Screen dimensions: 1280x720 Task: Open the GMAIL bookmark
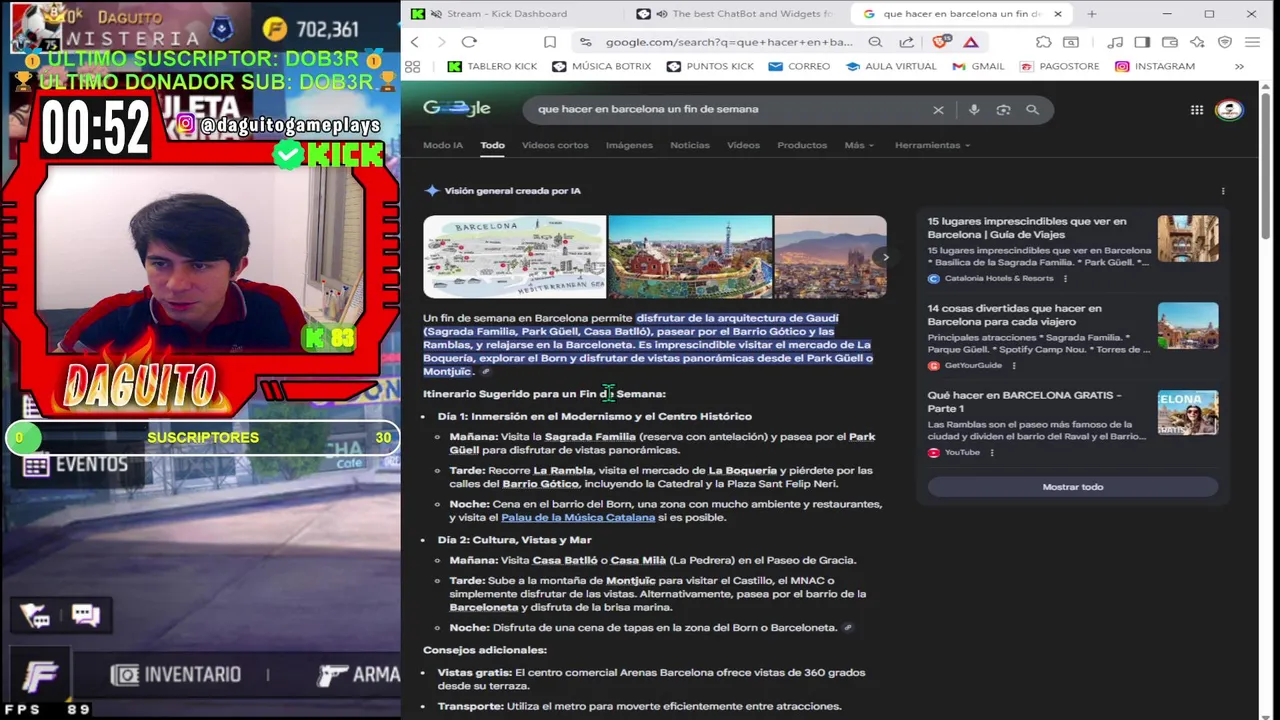coord(978,66)
